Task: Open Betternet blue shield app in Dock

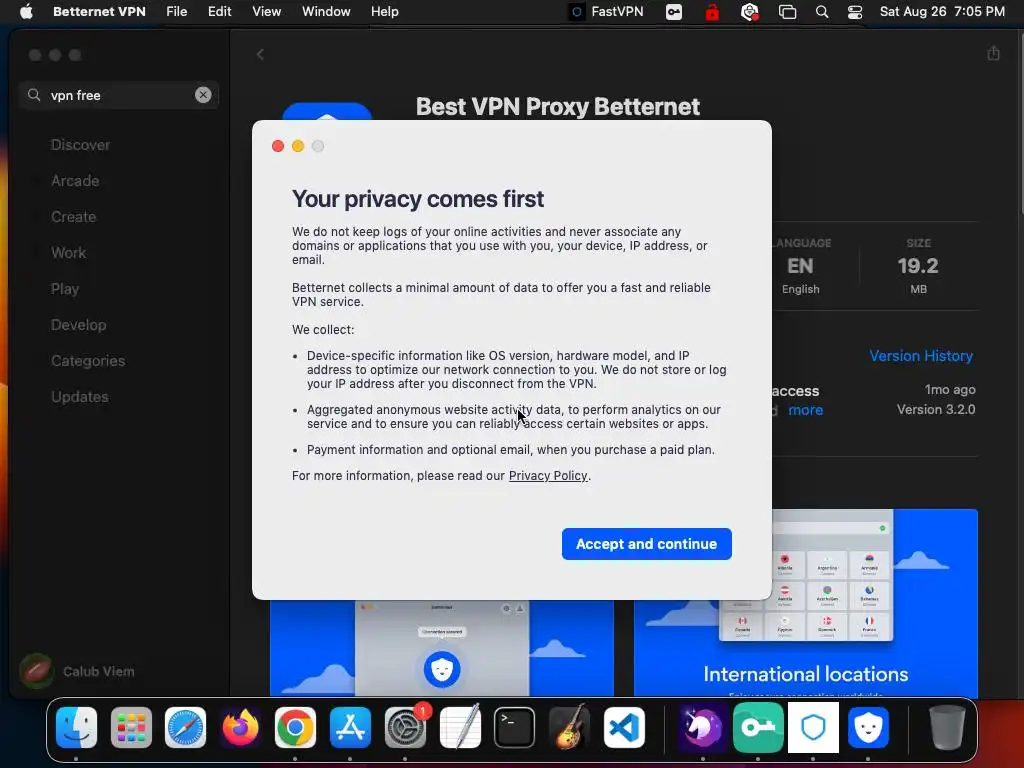Action: pyautogui.click(x=868, y=727)
